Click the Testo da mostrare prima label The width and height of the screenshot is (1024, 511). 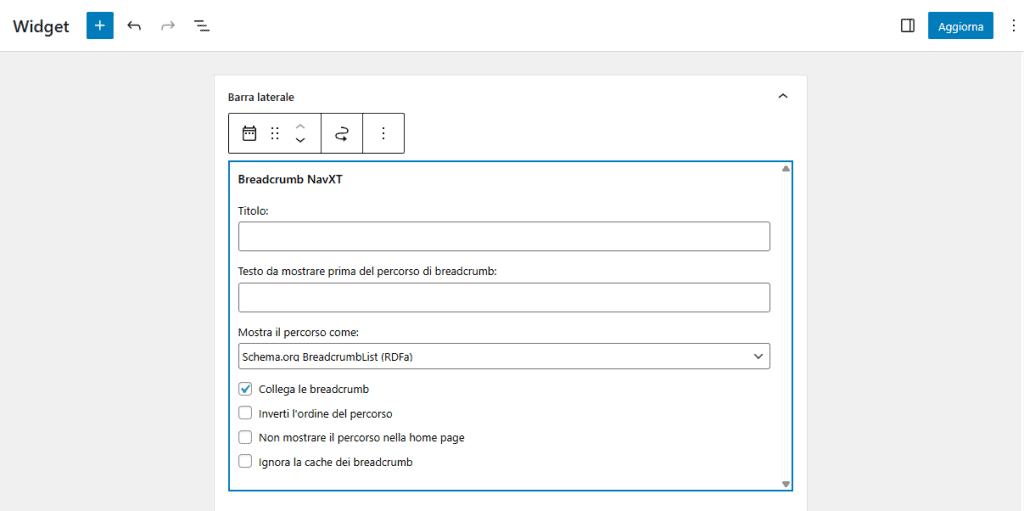(x=368, y=272)
